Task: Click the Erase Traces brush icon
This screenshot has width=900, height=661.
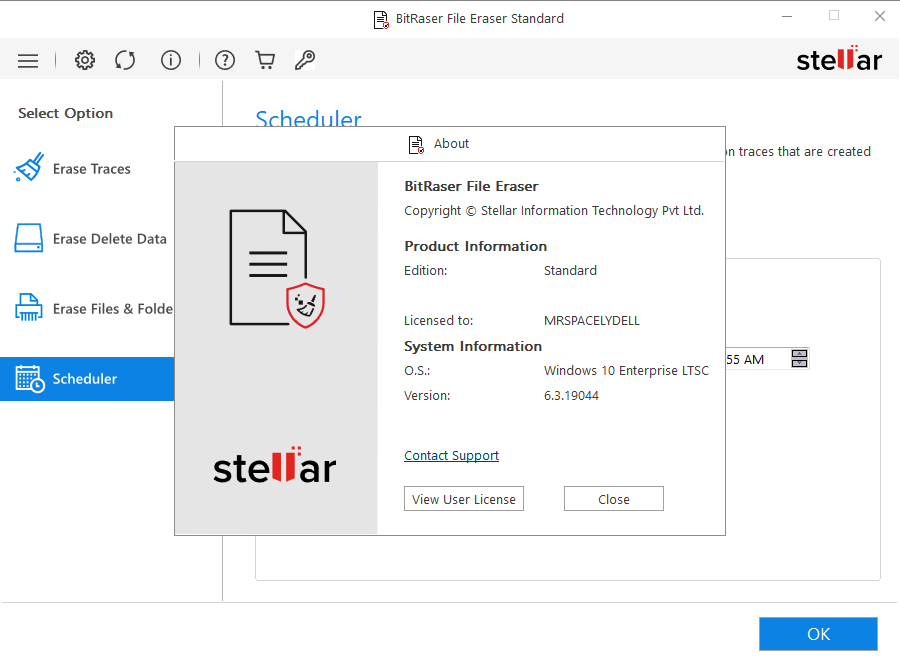Action: [29, 167]
